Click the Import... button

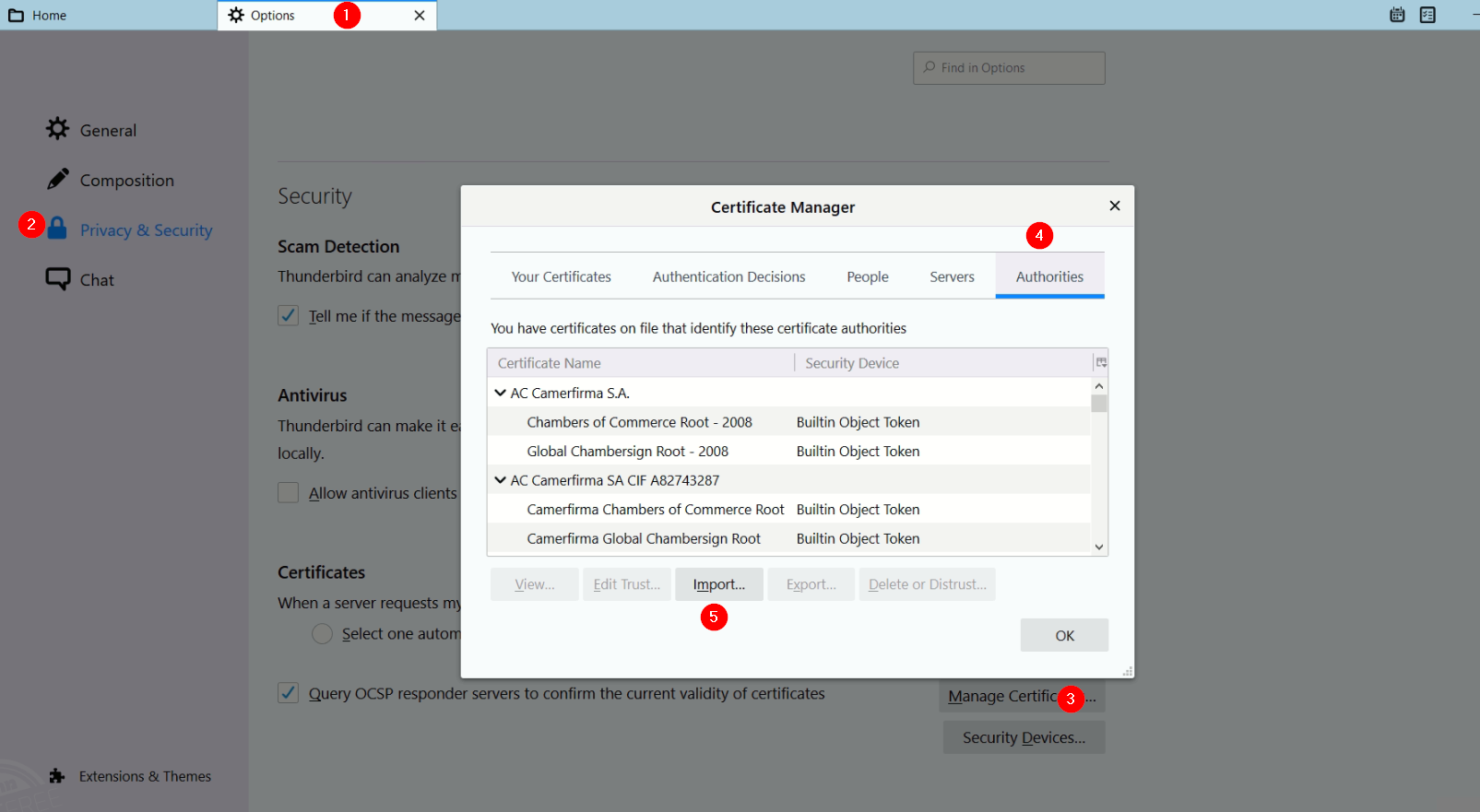[x=718, y=584]
